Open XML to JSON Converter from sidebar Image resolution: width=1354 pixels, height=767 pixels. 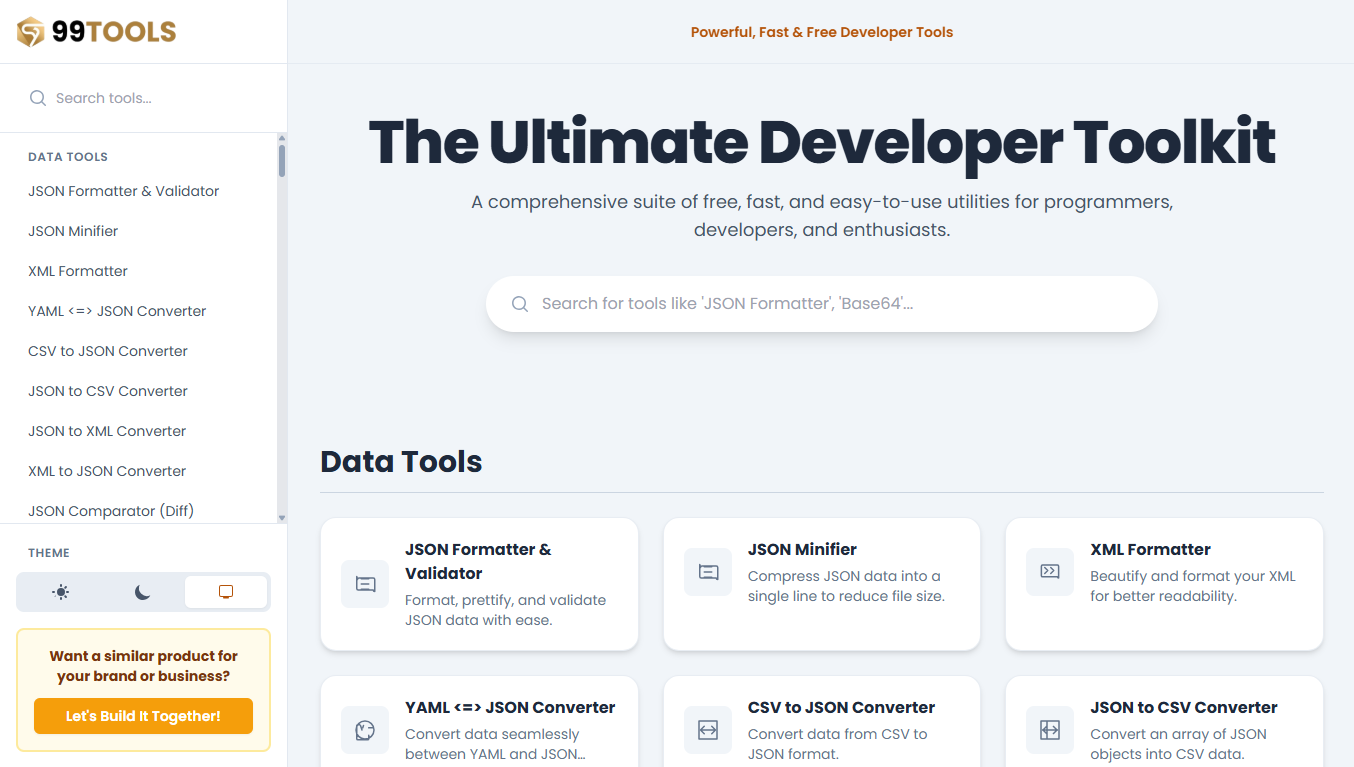(x=106, y=471)
